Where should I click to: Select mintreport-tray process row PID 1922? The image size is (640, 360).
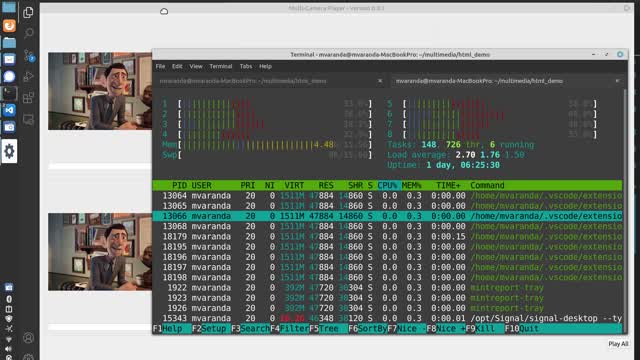tap(387, 287)
